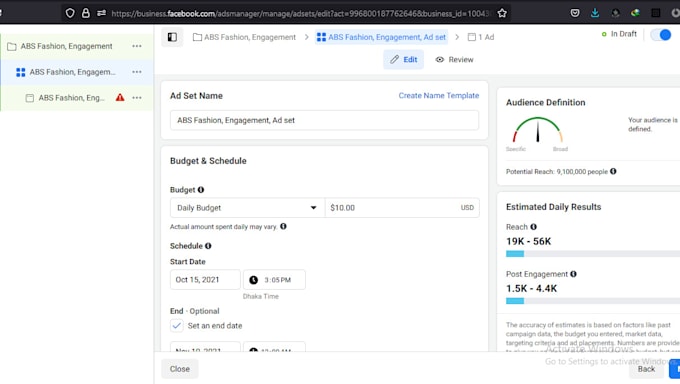Click the In Draft status label

(x=624, y=34)
